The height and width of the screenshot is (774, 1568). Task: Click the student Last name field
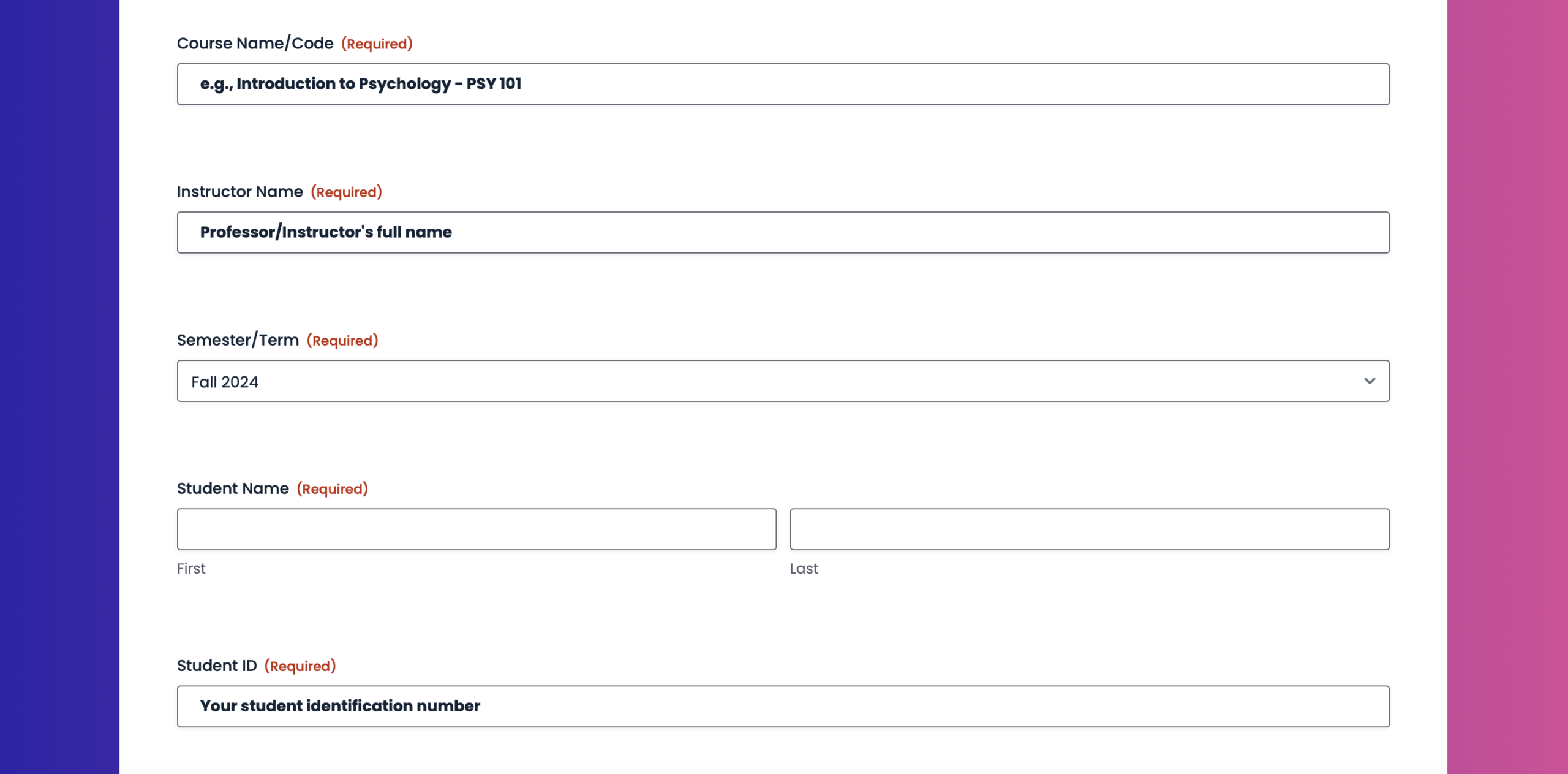[1089, 529]
